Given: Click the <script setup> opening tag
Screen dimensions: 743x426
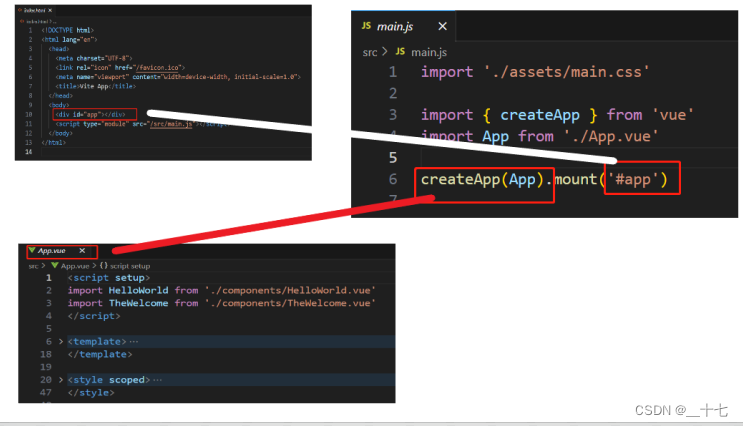Looking at the screenshot, I should (109, 278).
